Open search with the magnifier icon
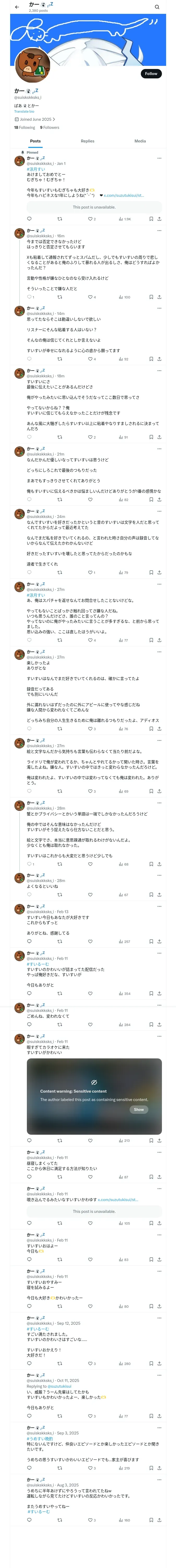This screenshot has height=1568, width=176. coord(157,7)
